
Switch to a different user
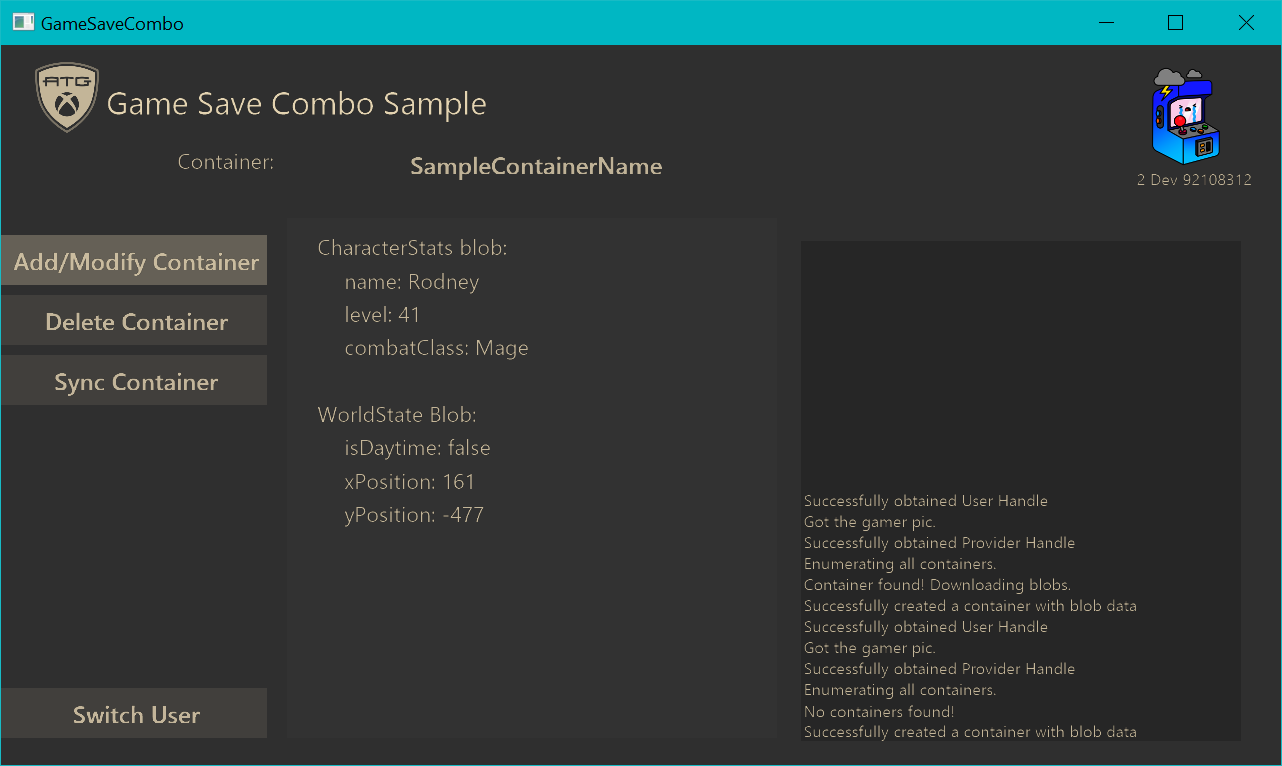[x=134, y=715]
